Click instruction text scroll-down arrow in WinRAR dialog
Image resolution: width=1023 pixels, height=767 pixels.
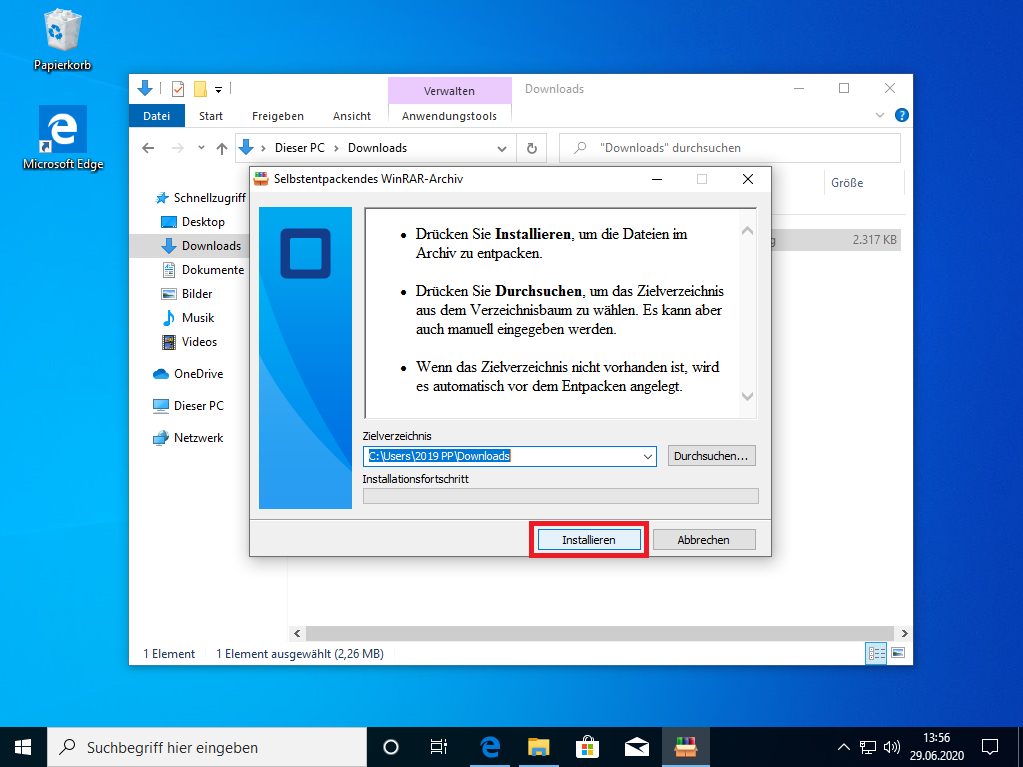pyautogui.click(x=748, y=397)
